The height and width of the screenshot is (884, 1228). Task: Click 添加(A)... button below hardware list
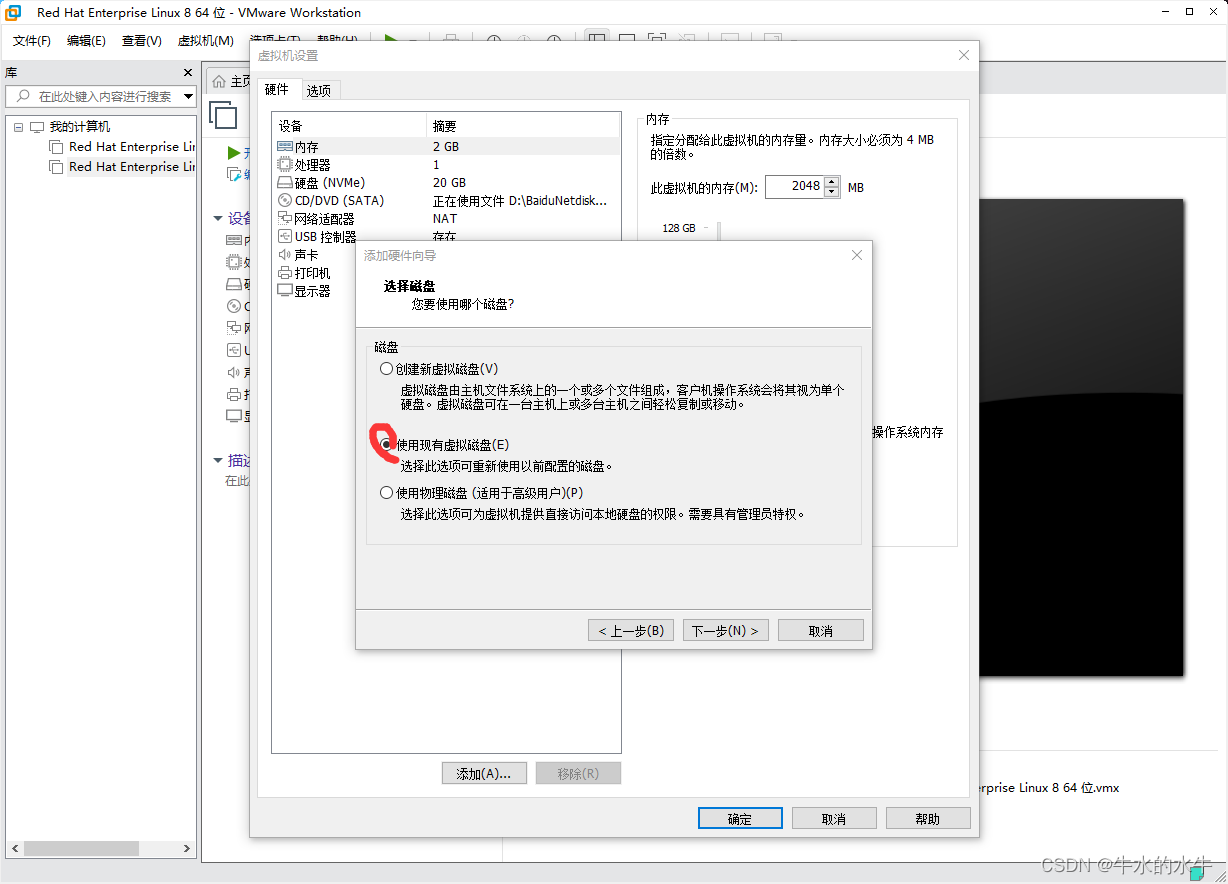tap(484, 773)
